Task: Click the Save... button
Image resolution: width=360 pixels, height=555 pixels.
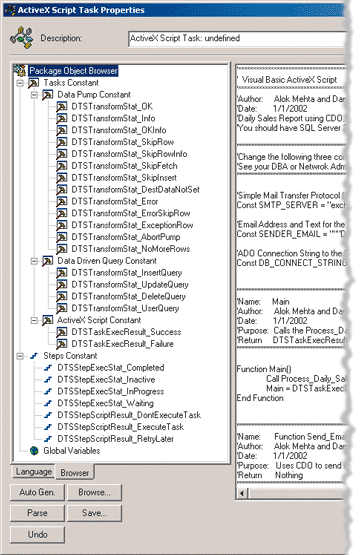Action: pos(94,513)
